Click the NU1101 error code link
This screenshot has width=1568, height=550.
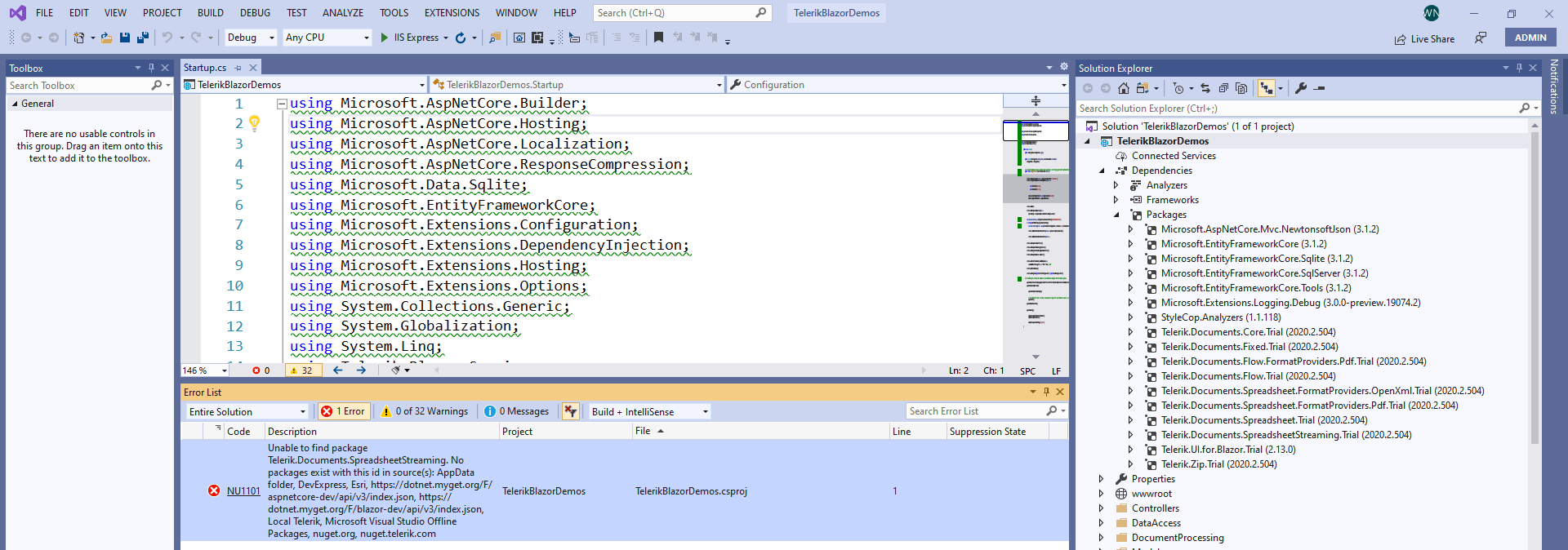tap(243, 491)
